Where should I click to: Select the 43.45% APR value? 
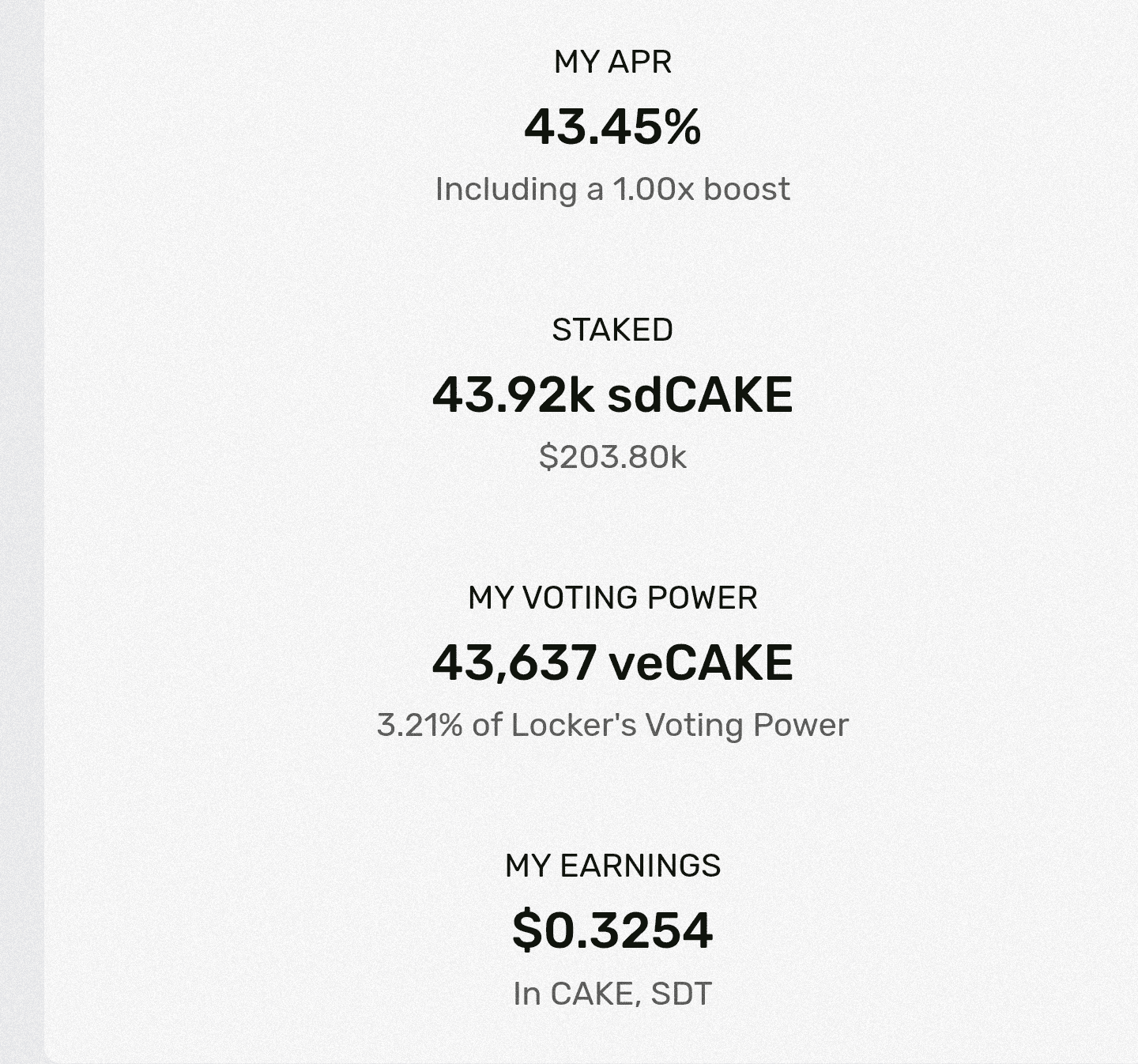coord(612,126)
